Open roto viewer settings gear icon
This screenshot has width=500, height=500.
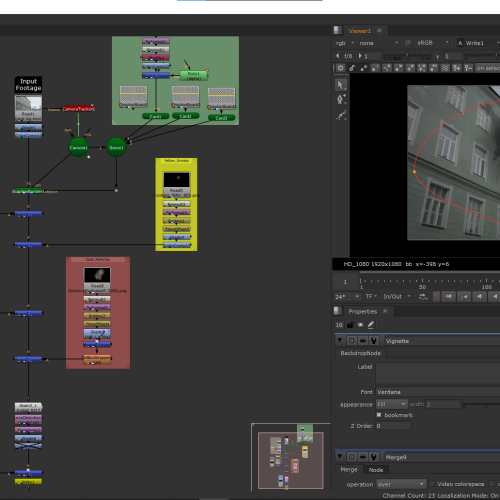(x=340, y=68)
